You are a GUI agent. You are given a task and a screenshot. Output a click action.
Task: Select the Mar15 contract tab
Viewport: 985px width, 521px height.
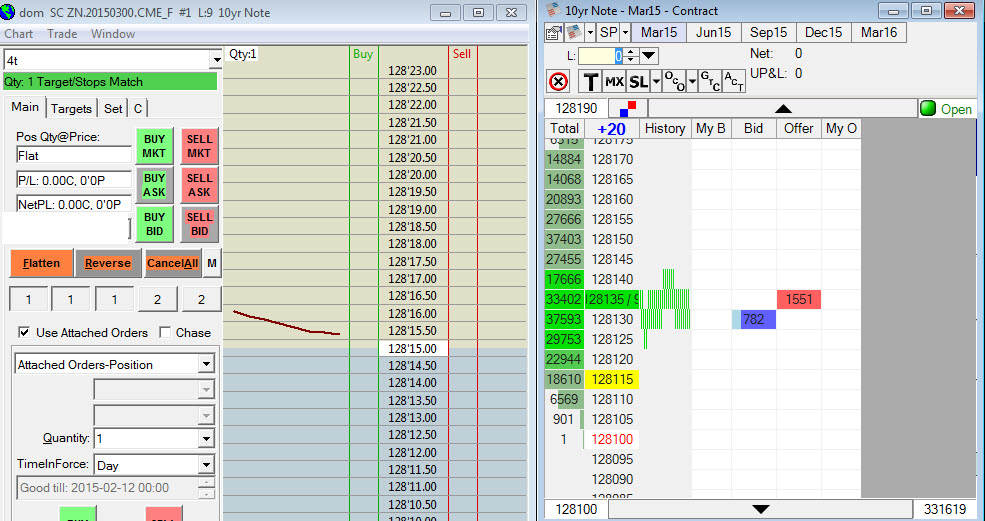coord(659,33)
